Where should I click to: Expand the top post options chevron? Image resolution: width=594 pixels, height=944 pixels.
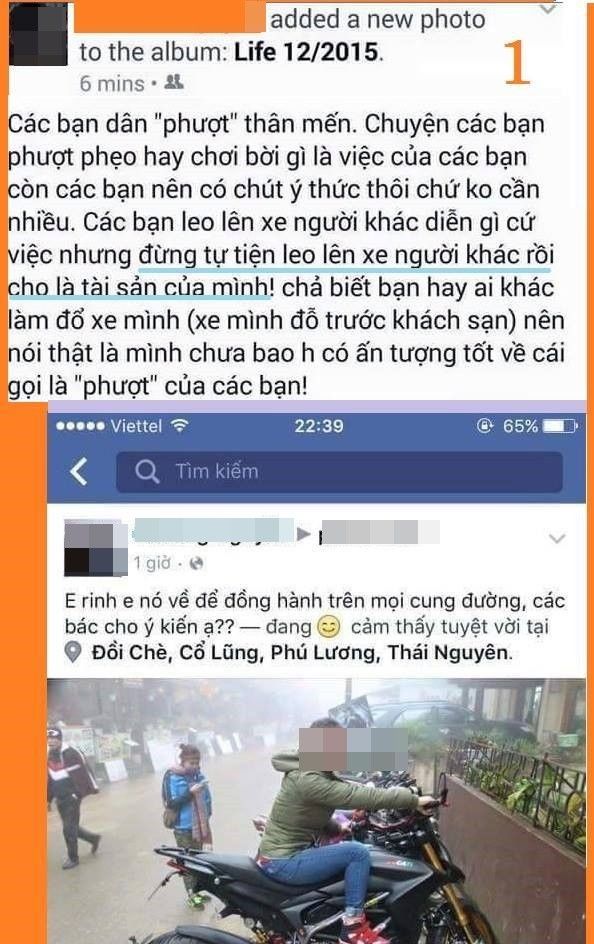click(549, 8)
